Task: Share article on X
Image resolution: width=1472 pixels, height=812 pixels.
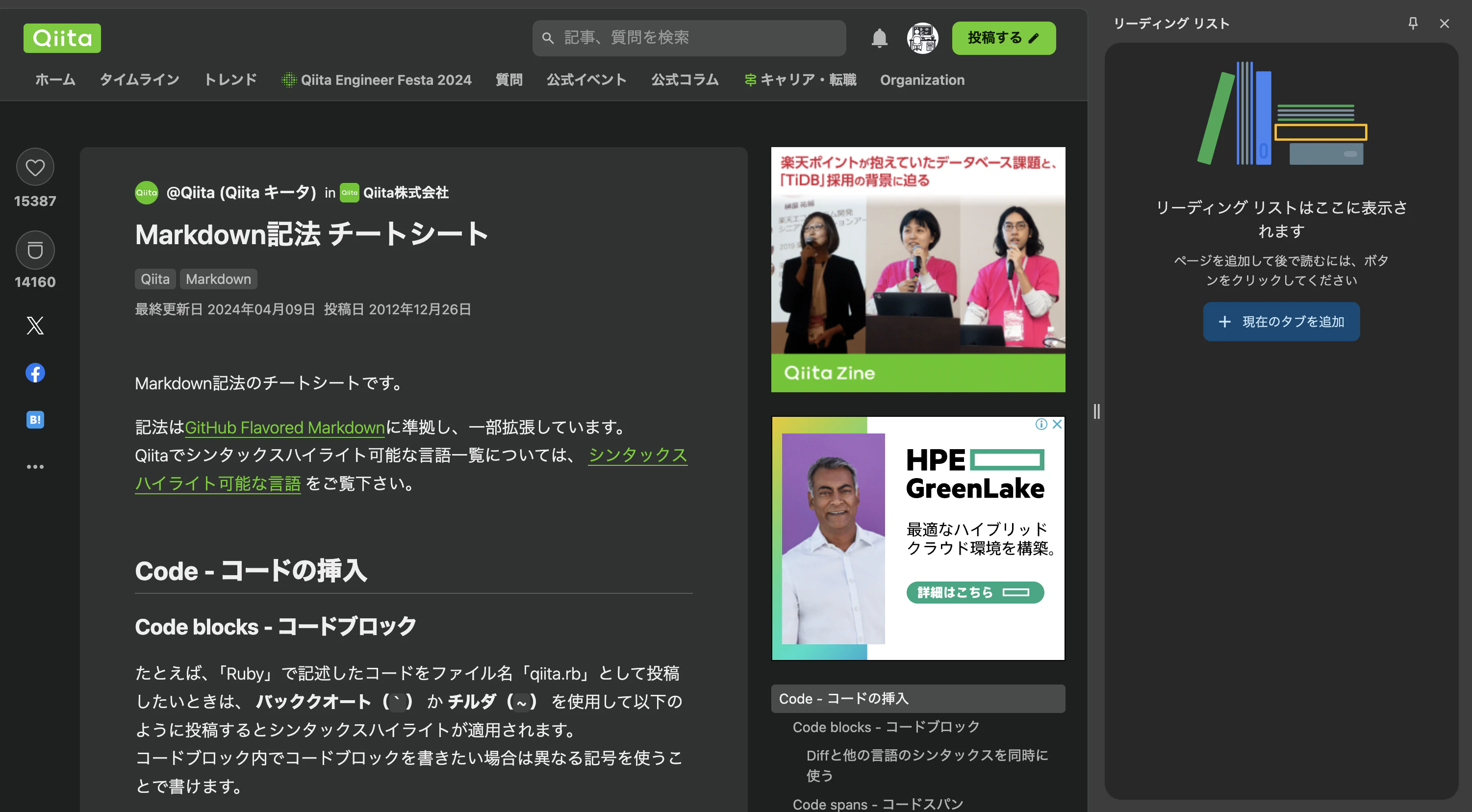Action: 35,326
